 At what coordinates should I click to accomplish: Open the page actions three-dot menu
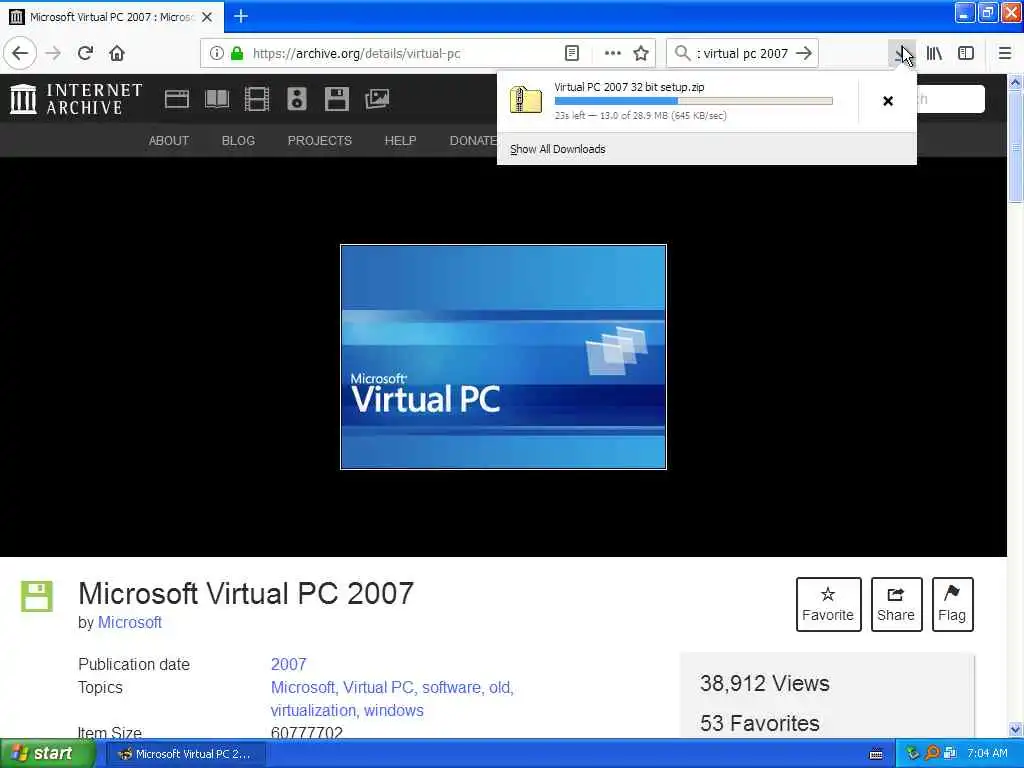pos(613,54)
